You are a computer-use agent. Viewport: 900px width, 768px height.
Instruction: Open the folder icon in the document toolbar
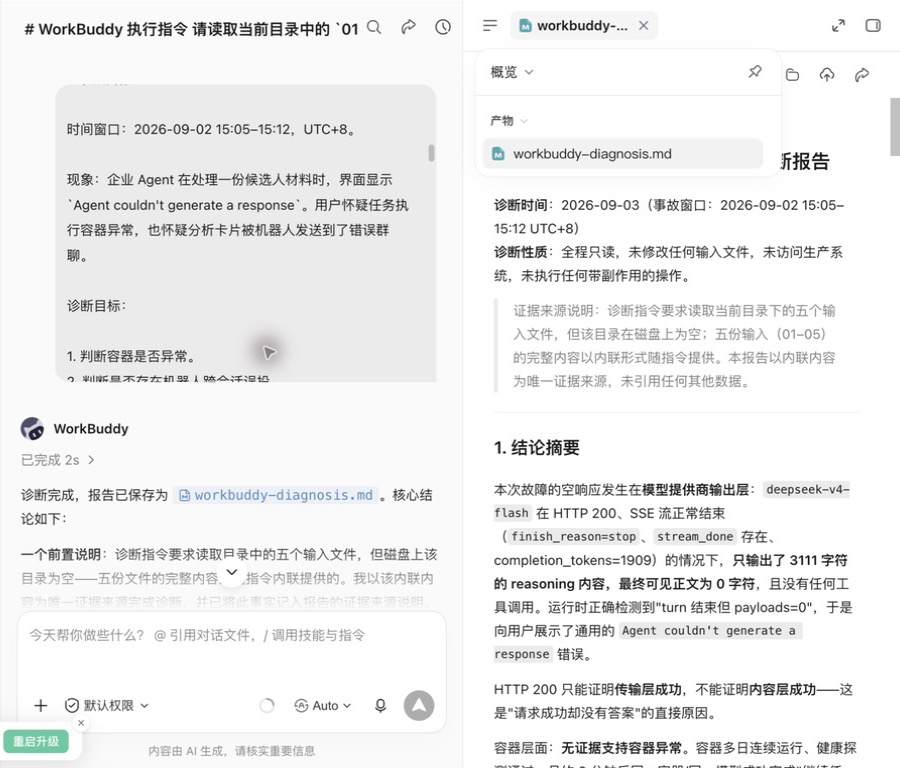coord(792,75)
